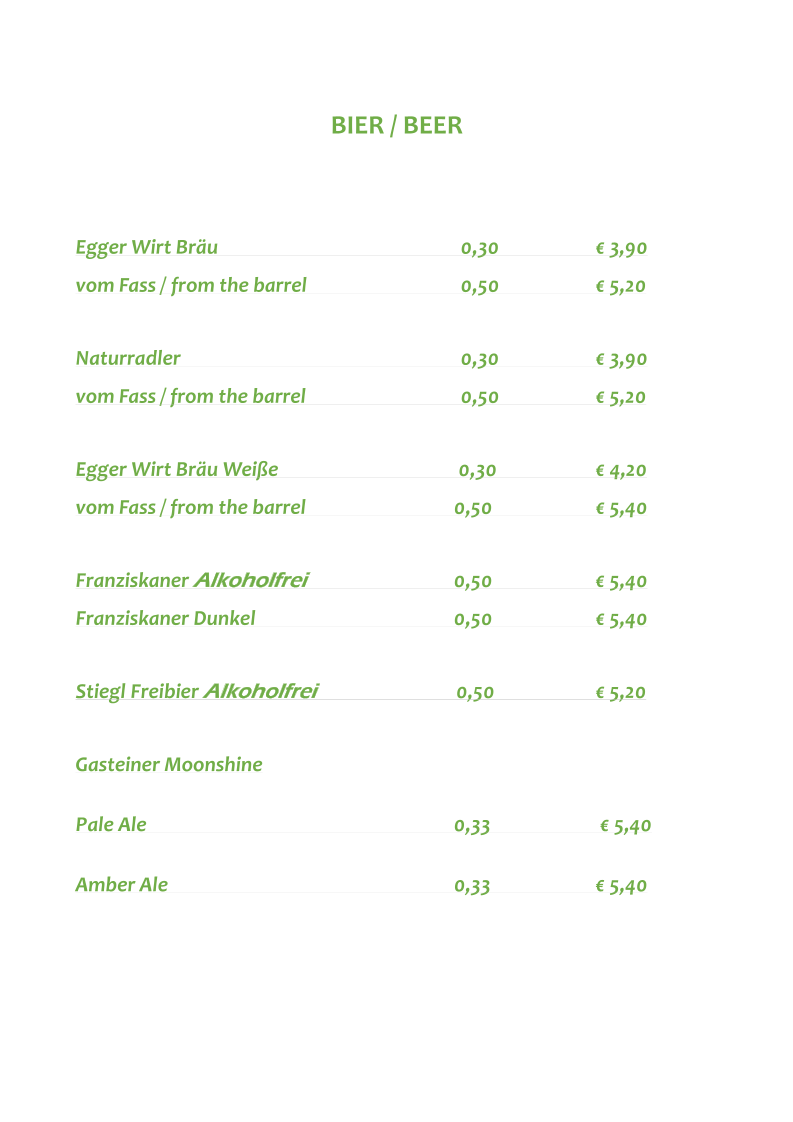
Task: Click the € 5,20 price on the first barrel line
Action: click(621, 286)
